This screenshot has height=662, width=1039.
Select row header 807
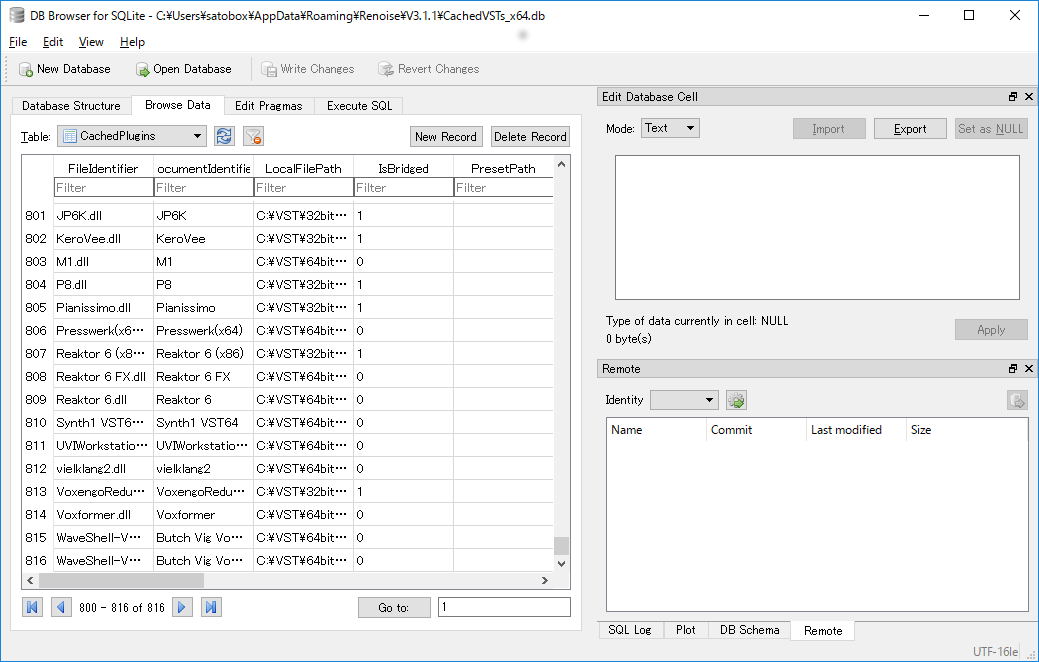coord(36,354)
